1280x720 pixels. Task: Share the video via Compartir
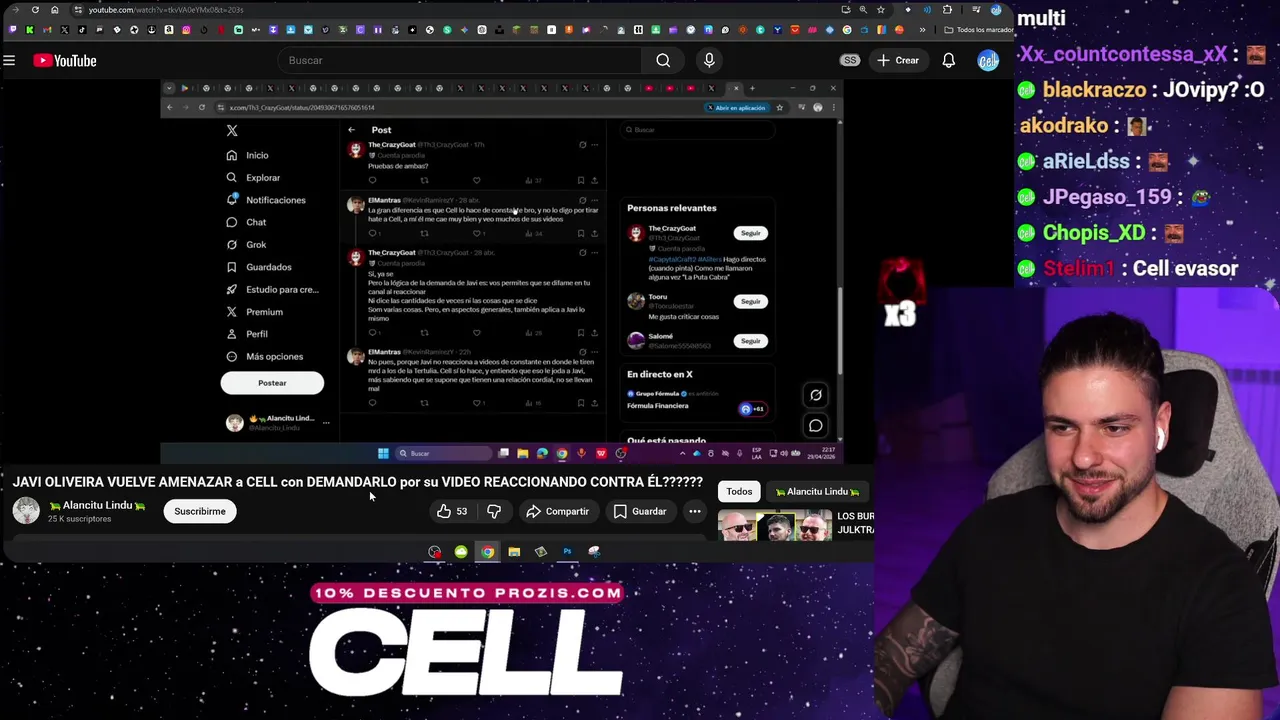coord(557,511)
